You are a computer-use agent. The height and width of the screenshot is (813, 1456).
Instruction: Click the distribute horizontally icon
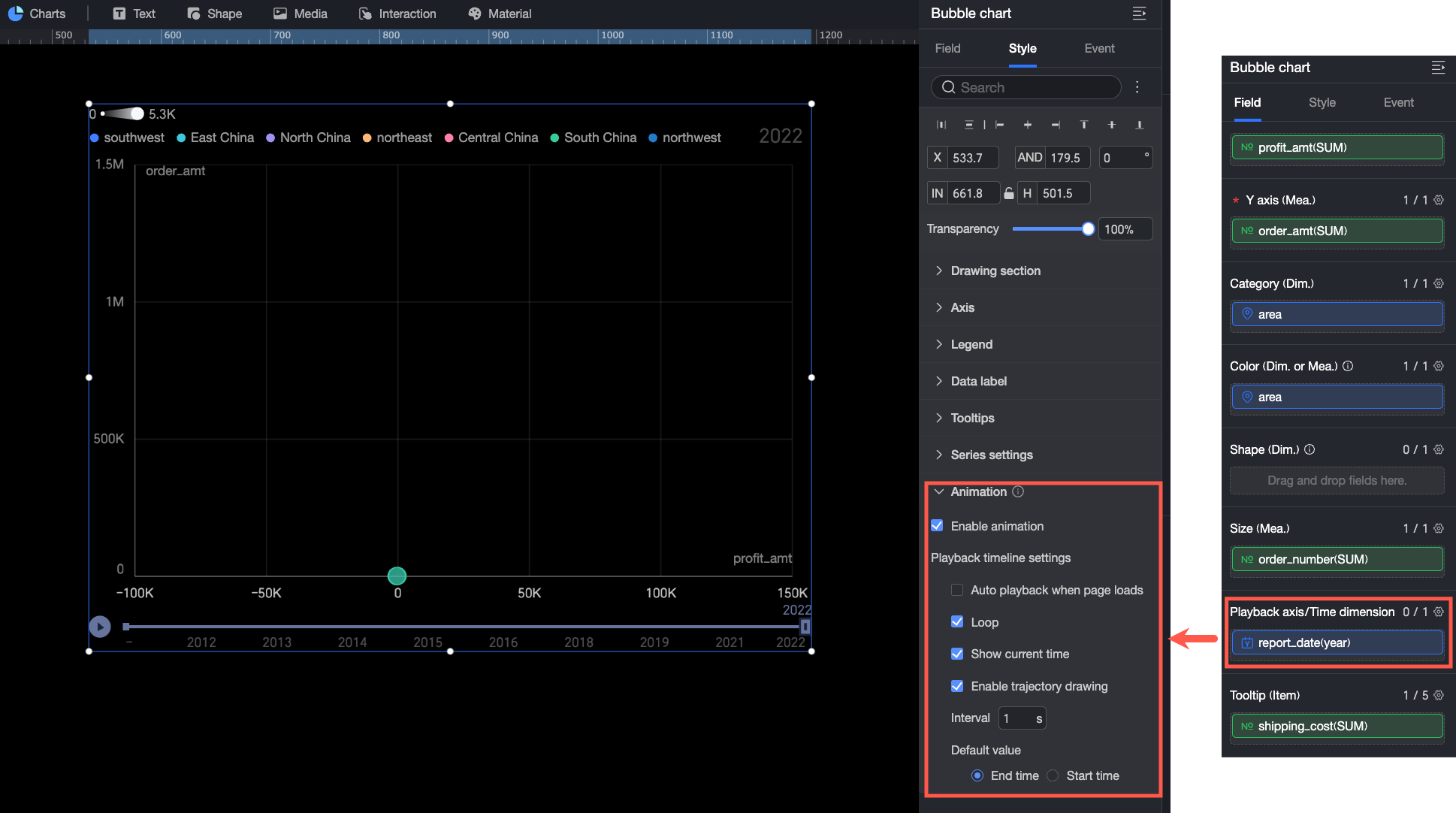(x=941, y=125)
